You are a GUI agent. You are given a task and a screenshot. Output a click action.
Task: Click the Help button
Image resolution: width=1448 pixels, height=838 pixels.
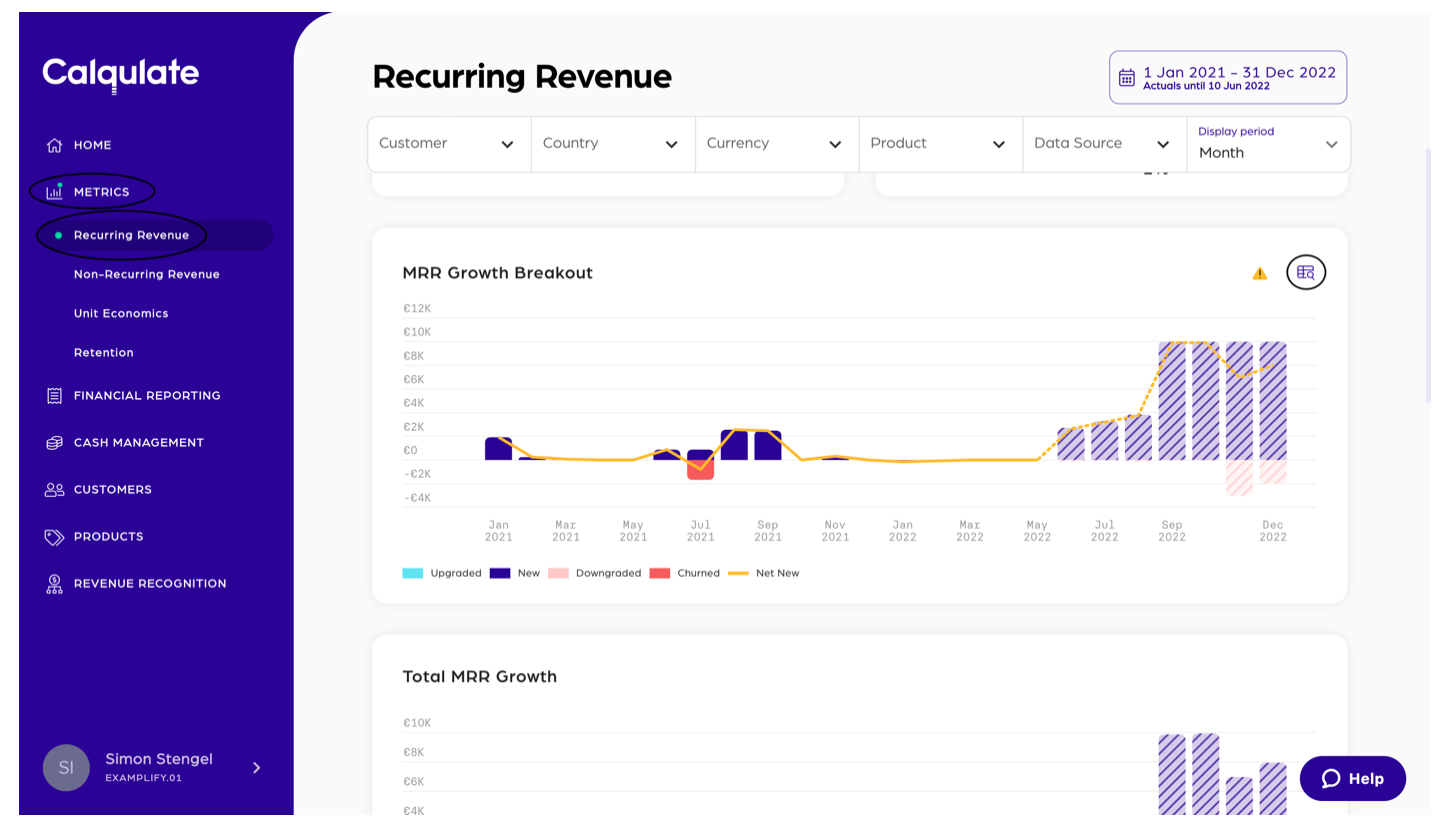1353,778
